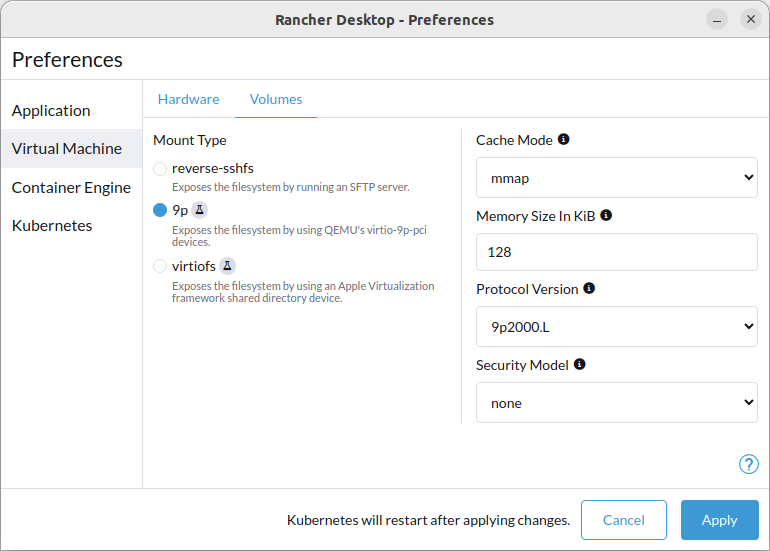The image size is (770, 551).
Task: Expand the Protocol Version dropdown 9p2000.L
Action: tap(617, 327)
